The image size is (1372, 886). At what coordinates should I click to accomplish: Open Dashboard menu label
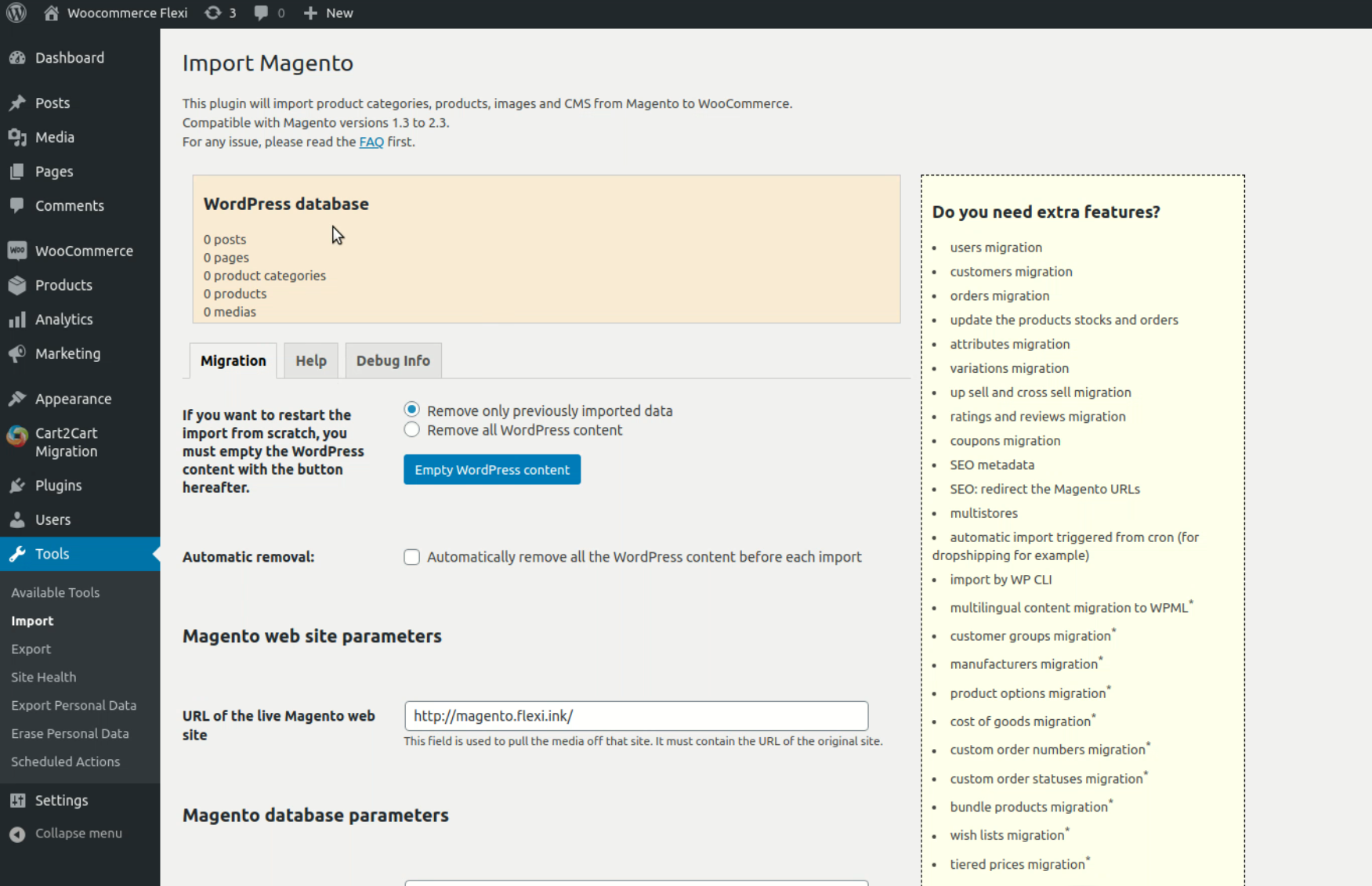pyautogui.click(x=70, y=58)
